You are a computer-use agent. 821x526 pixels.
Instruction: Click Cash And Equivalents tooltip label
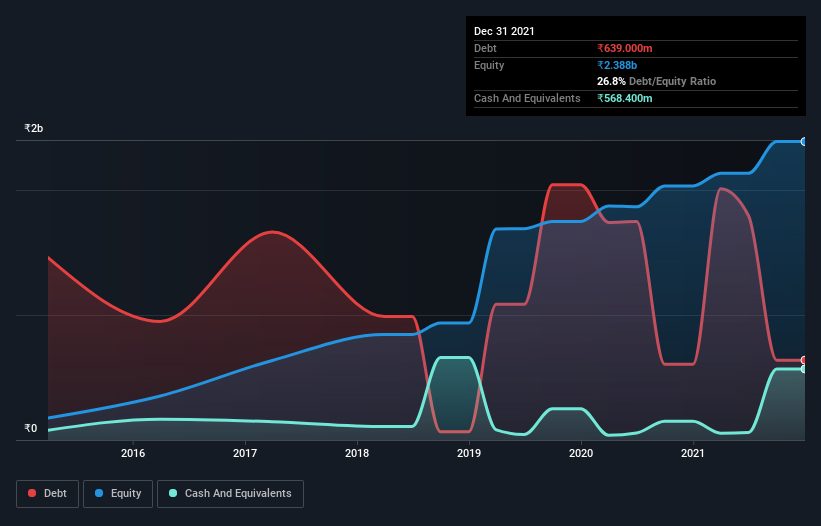[527, 98]
